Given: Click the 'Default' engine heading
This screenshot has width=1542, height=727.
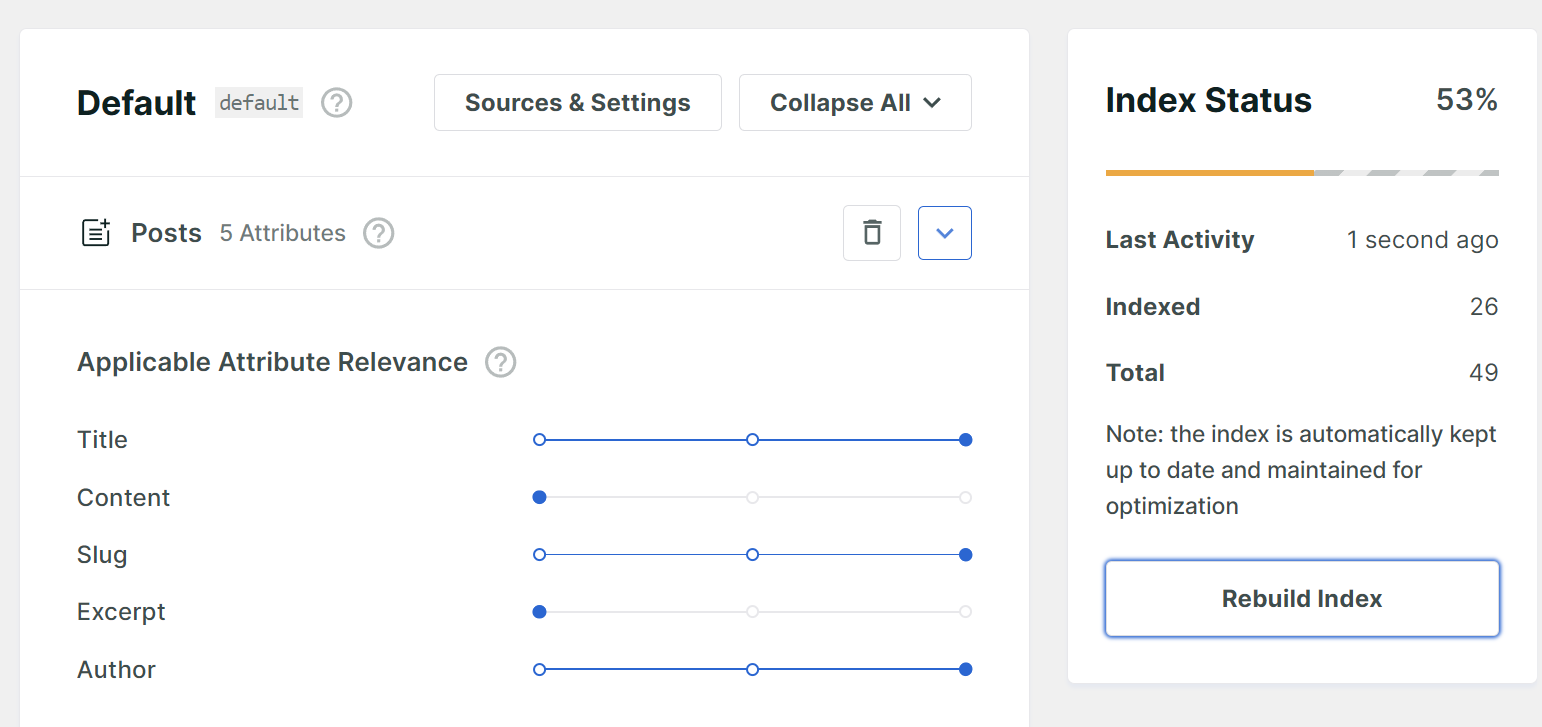Looking at the screenshot, I should click(137, 103).
